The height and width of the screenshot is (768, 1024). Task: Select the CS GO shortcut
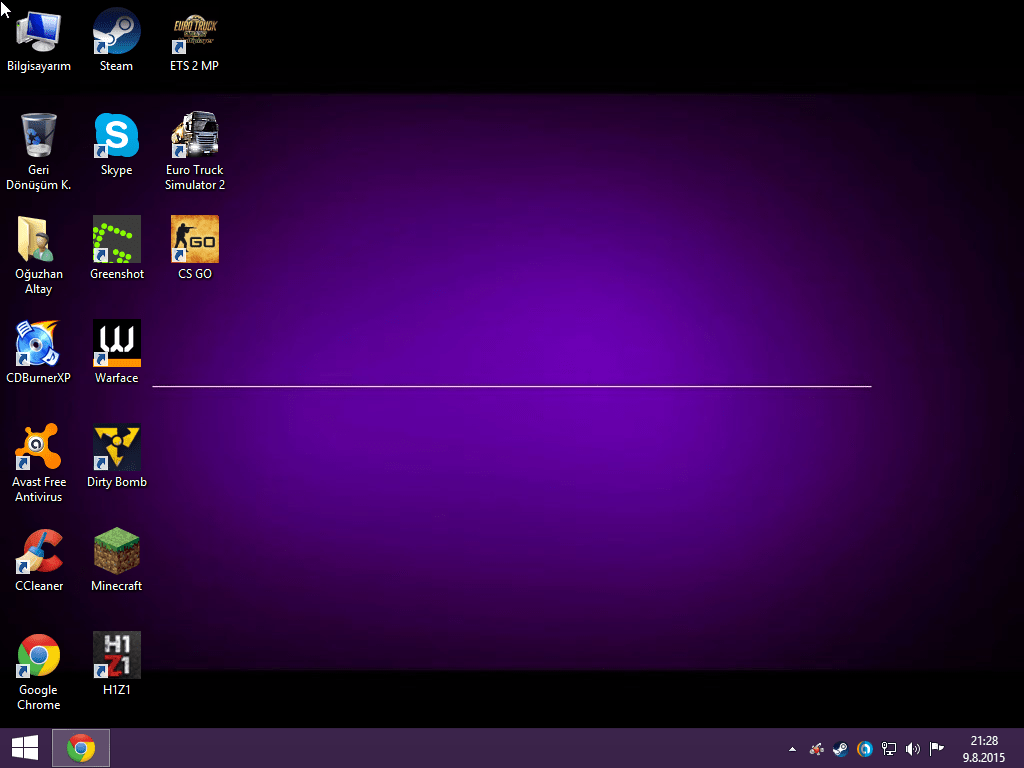(195, 248)
